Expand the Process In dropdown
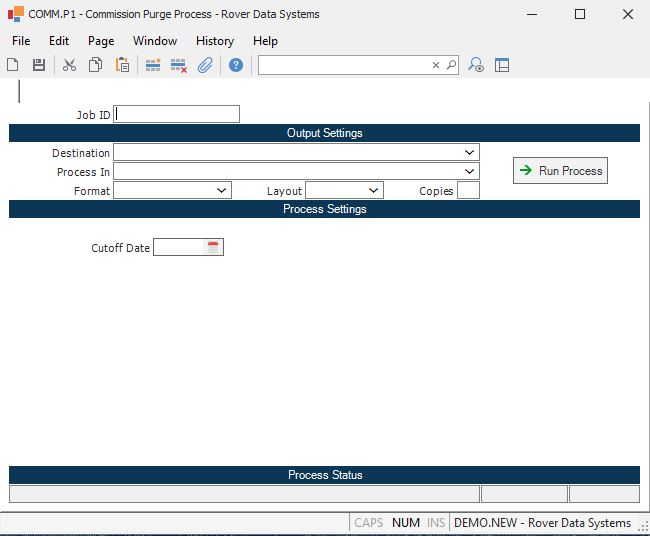 (x=469, y=172)
